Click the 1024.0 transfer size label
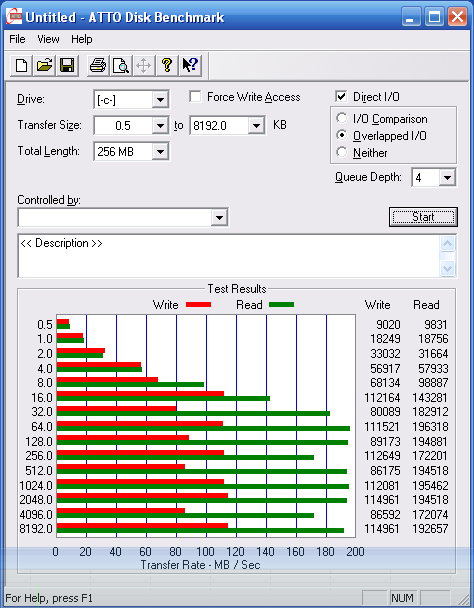474x608 pixels. [36, 485]
